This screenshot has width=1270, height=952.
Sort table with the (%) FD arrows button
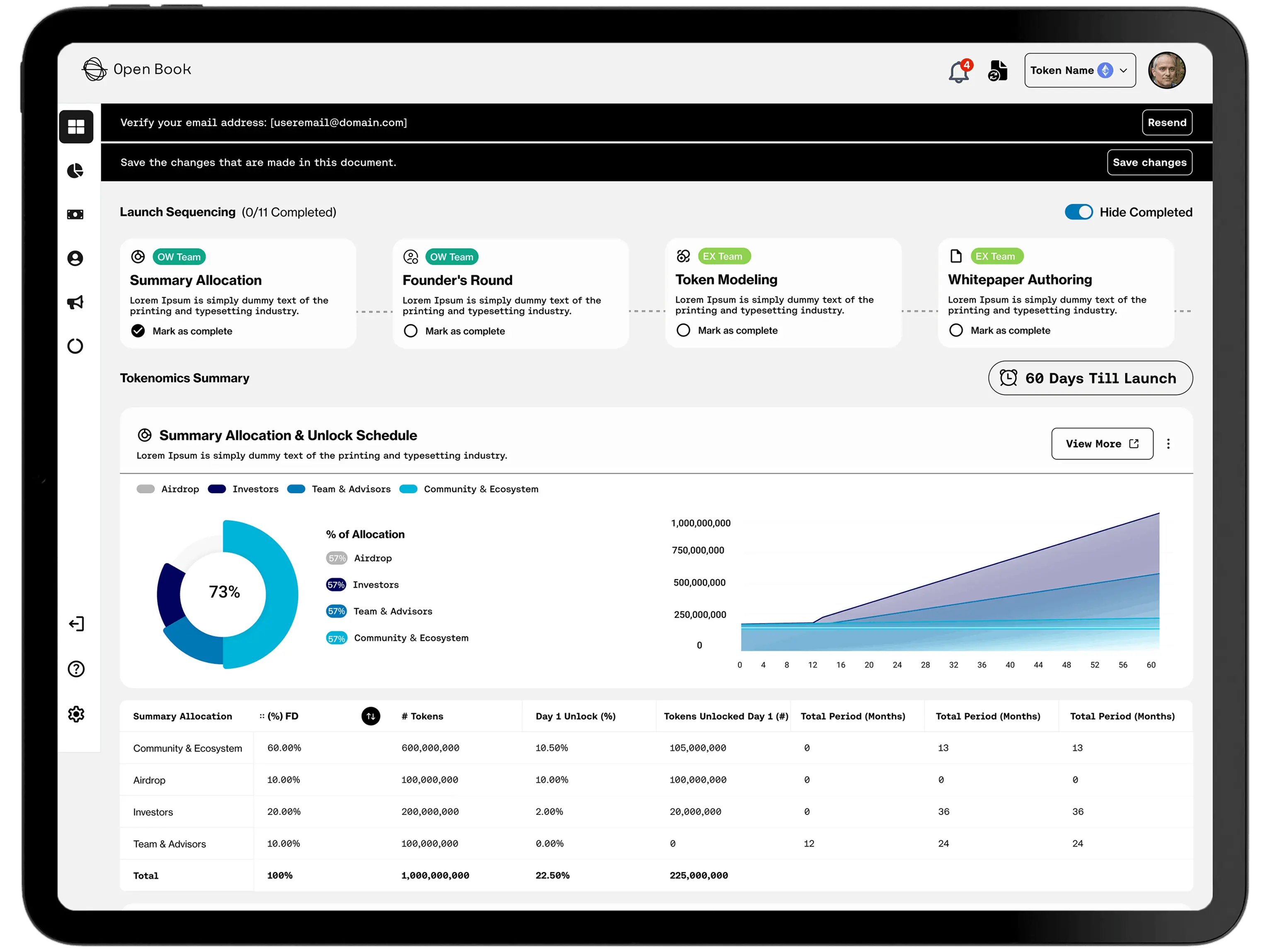click(x=371, y=716)
